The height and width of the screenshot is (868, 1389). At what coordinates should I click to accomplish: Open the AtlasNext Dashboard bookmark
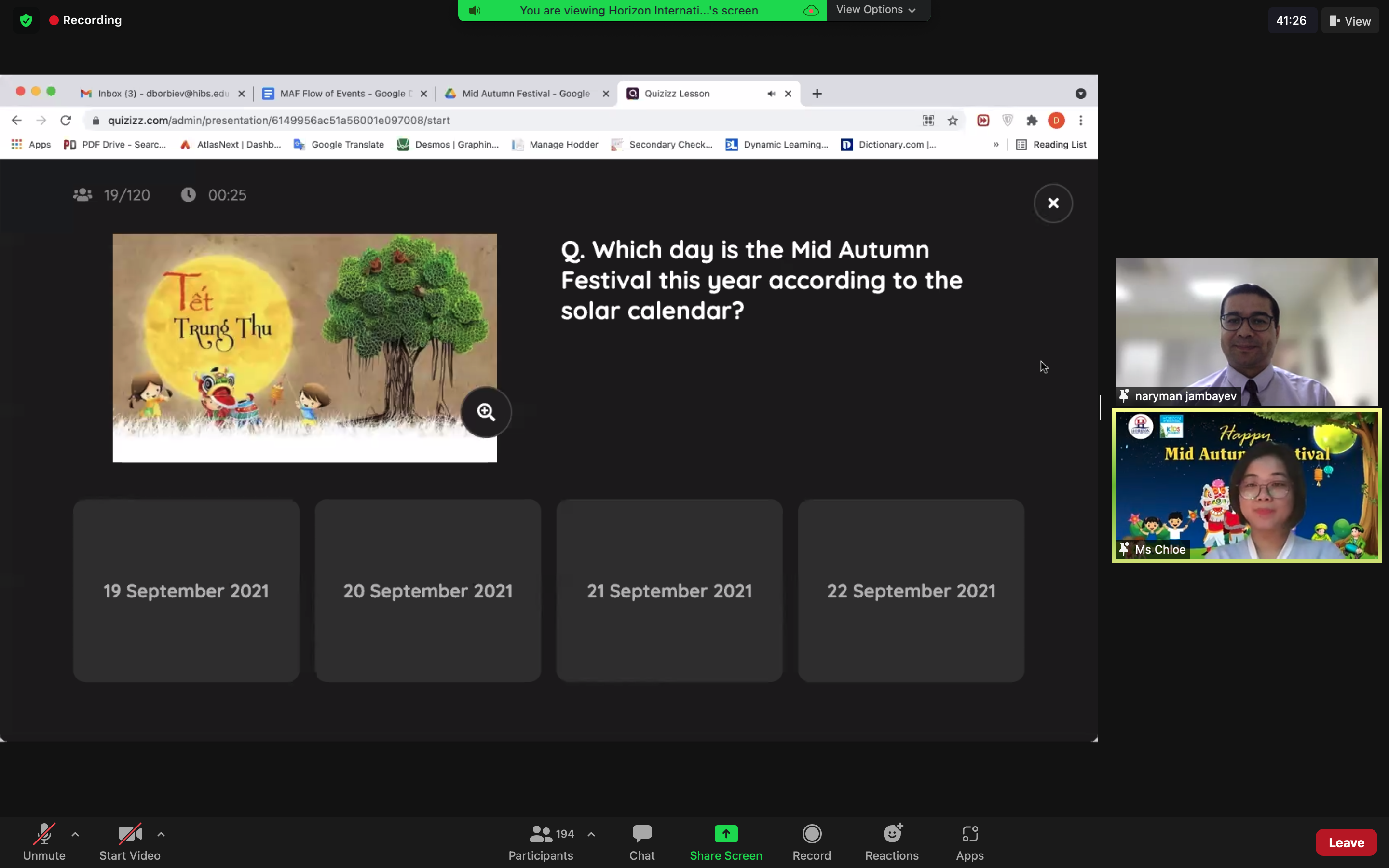tap(231, 145)
